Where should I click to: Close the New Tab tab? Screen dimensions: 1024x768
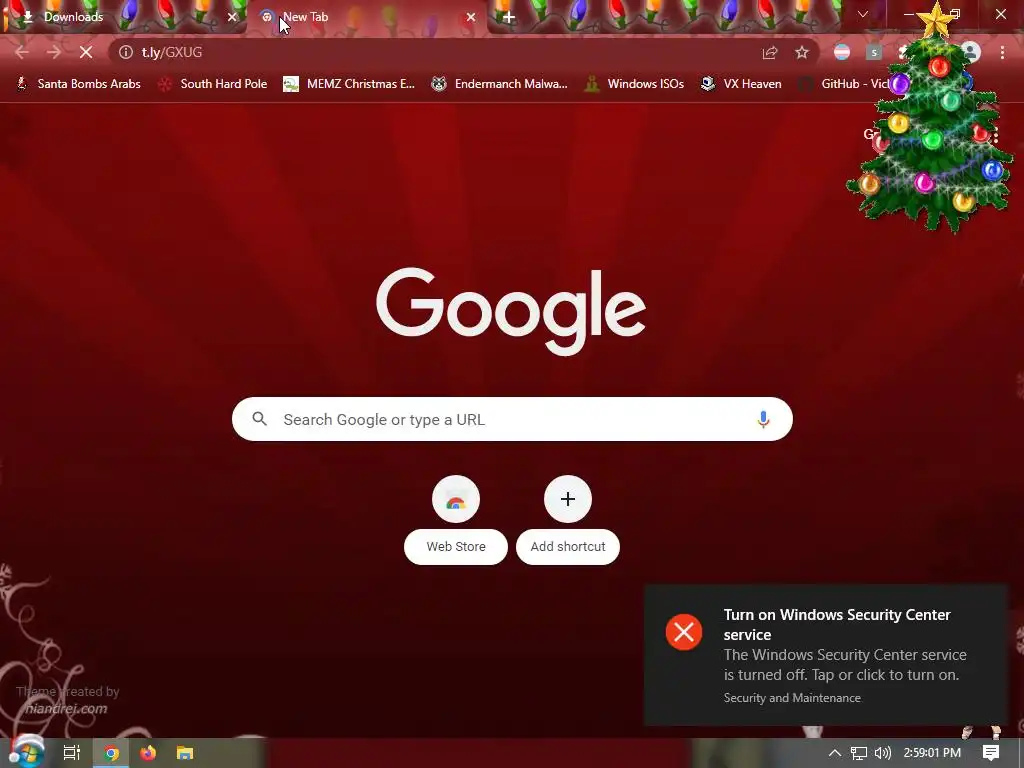coord(471,17)
